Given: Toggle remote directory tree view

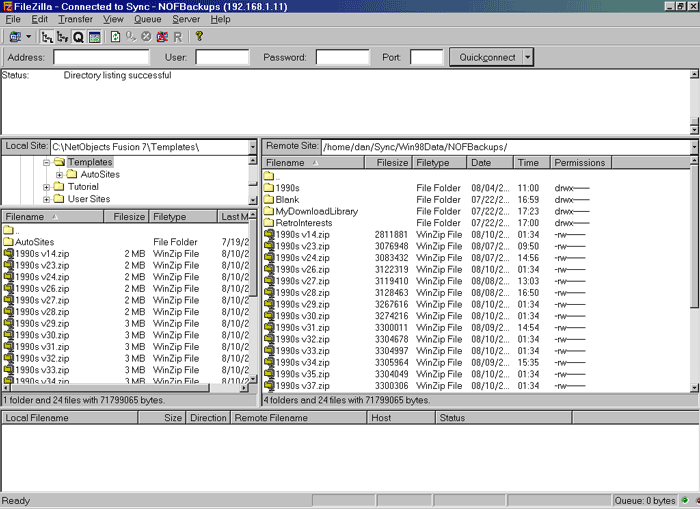Looking at the screenshot, I should [x=62, y=37].
